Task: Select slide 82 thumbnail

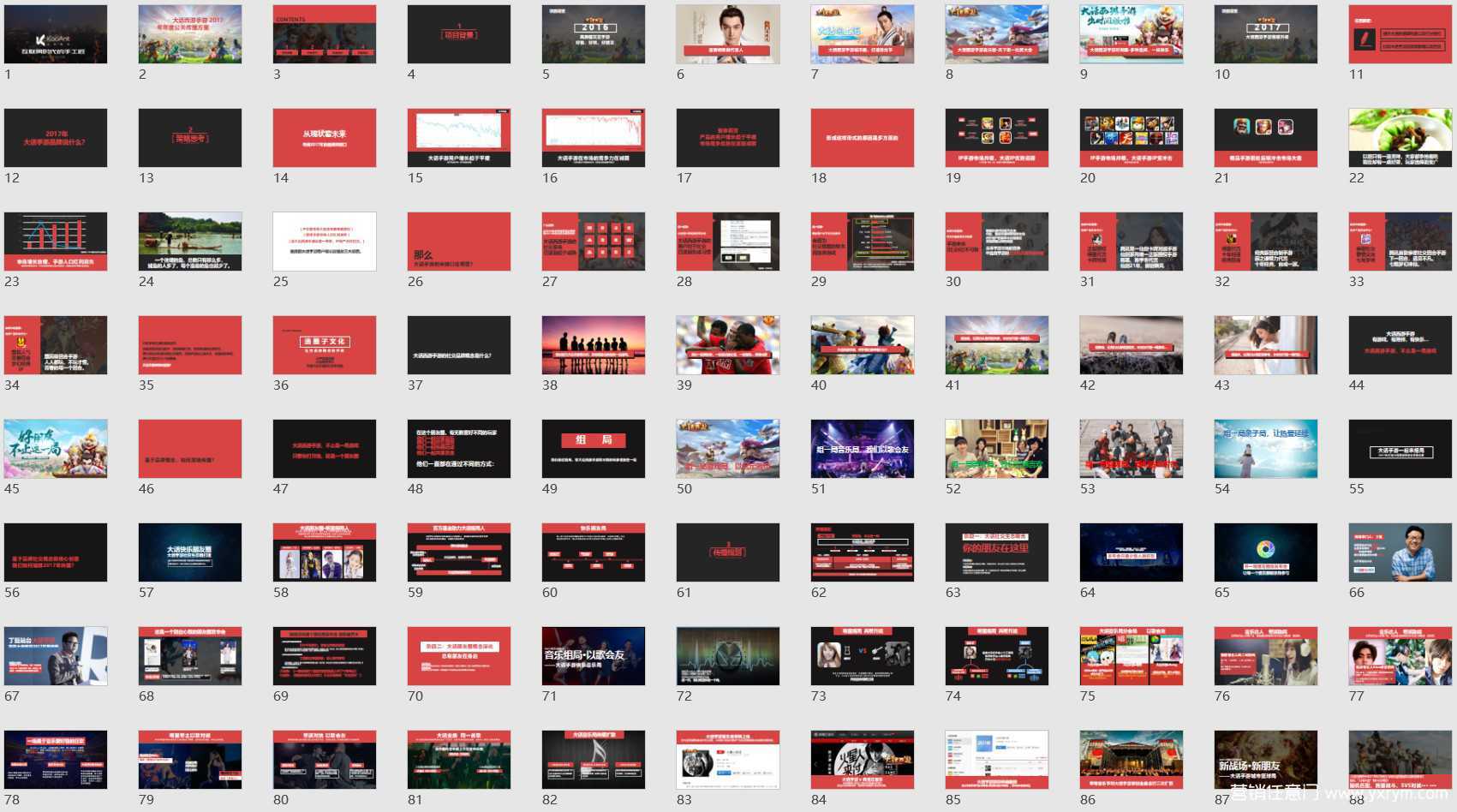Action: [594, 760]
